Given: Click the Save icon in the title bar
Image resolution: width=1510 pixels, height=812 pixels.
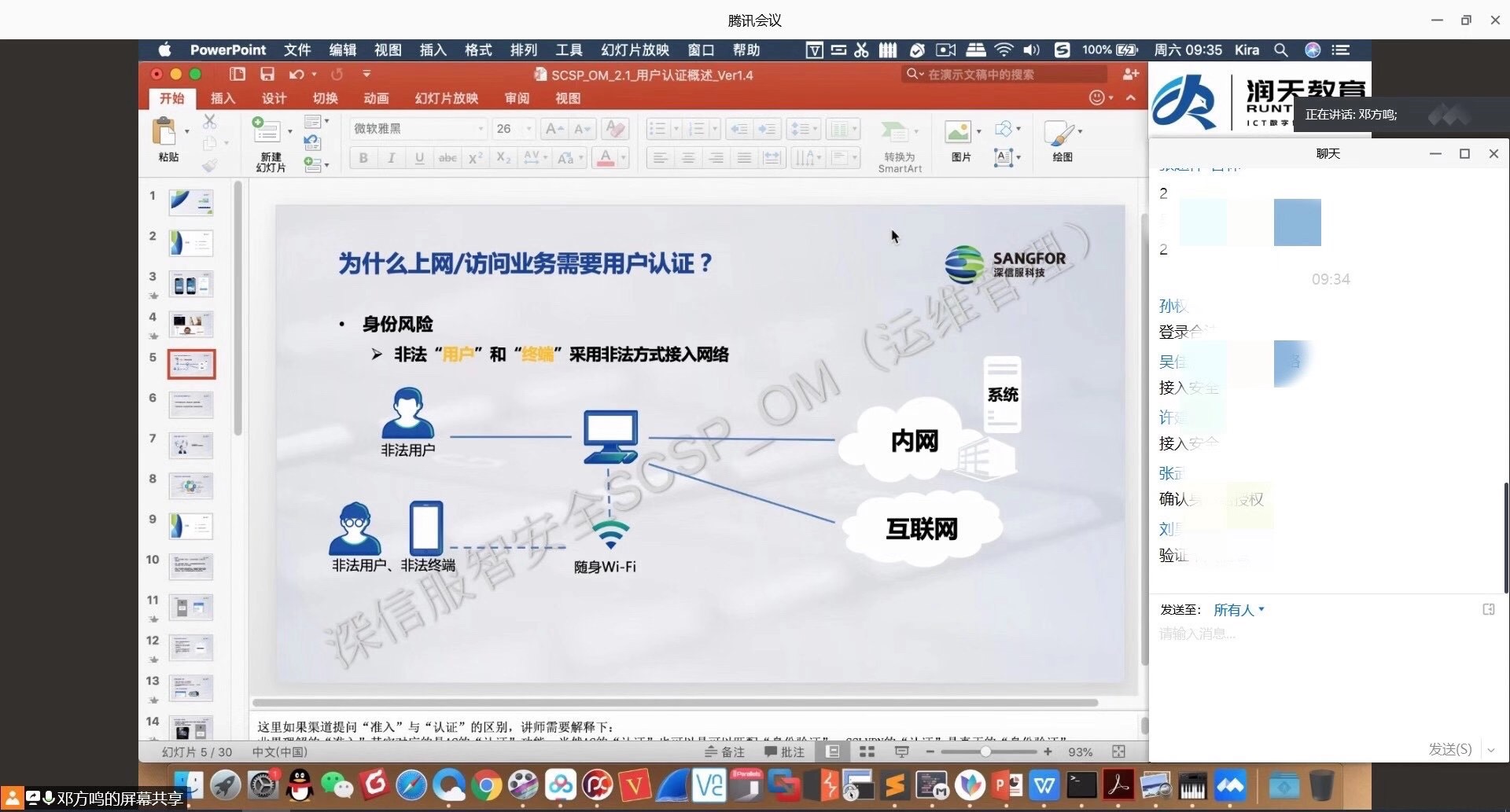Looking at the screenshot, I should [x=267, y=74].
